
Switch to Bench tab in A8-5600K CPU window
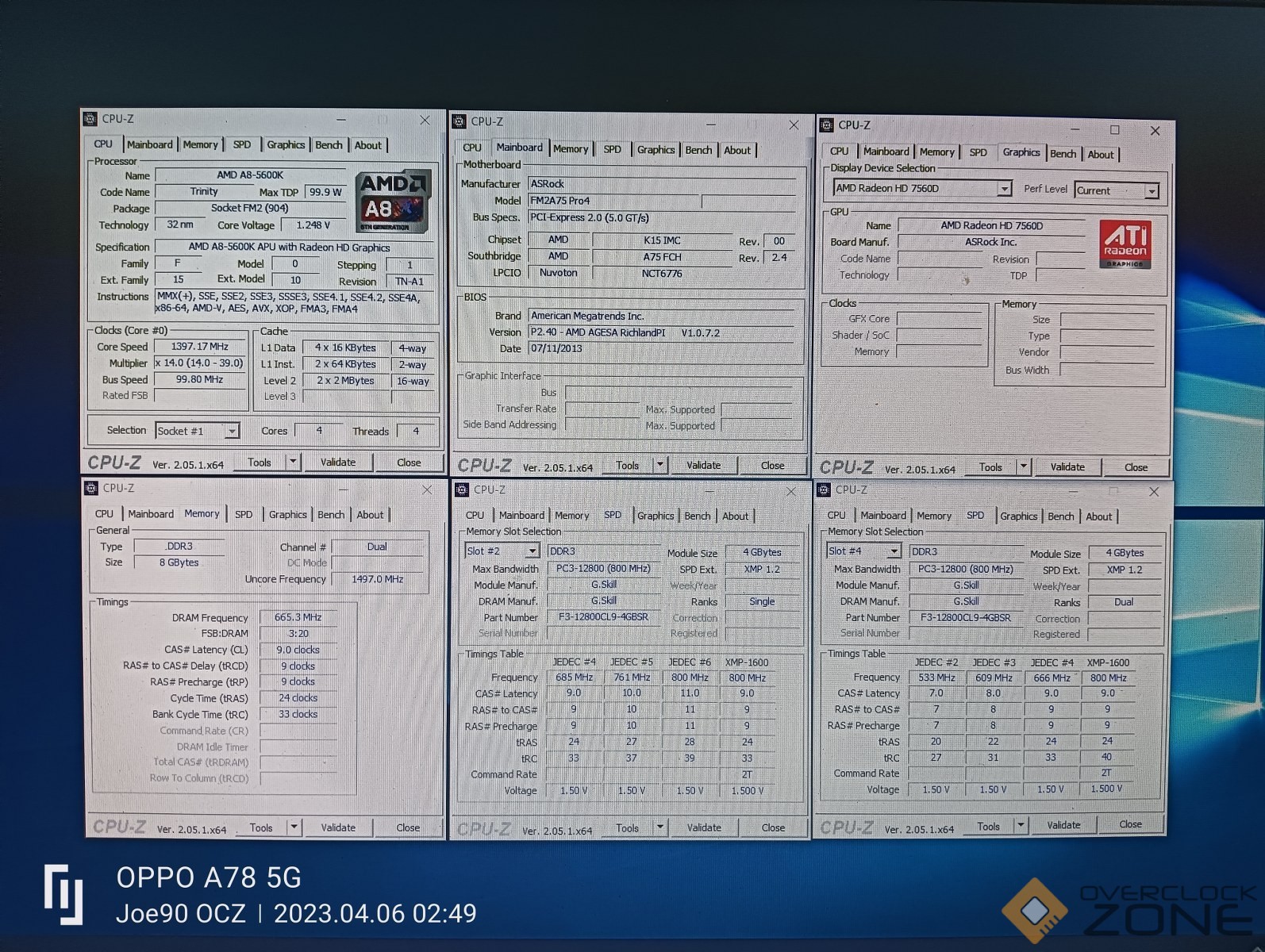click(x=329, y=145)
